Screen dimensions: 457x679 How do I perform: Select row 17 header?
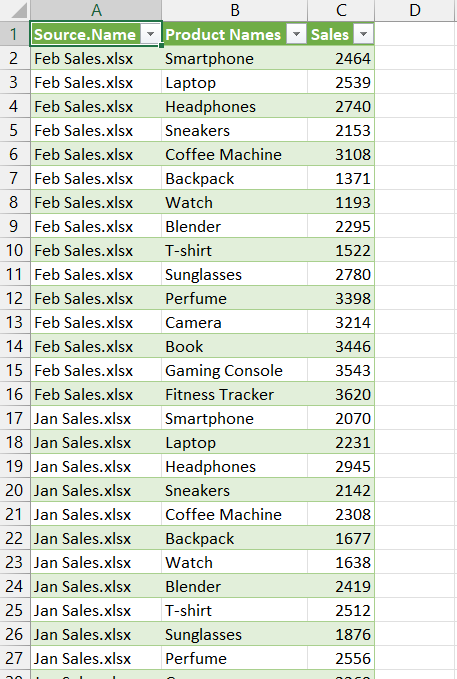[x=15, y=418]
